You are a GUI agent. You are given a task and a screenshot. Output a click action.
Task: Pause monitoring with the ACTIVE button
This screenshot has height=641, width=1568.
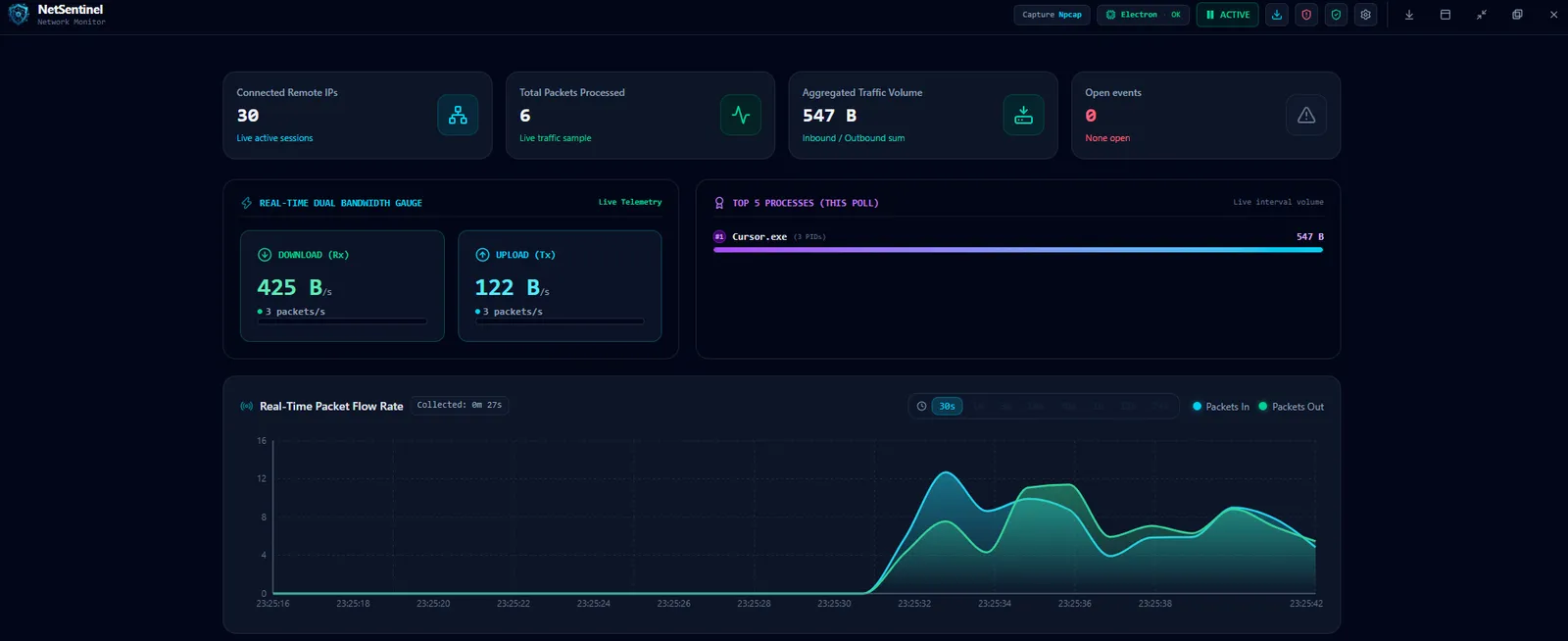pos(1227,15)
